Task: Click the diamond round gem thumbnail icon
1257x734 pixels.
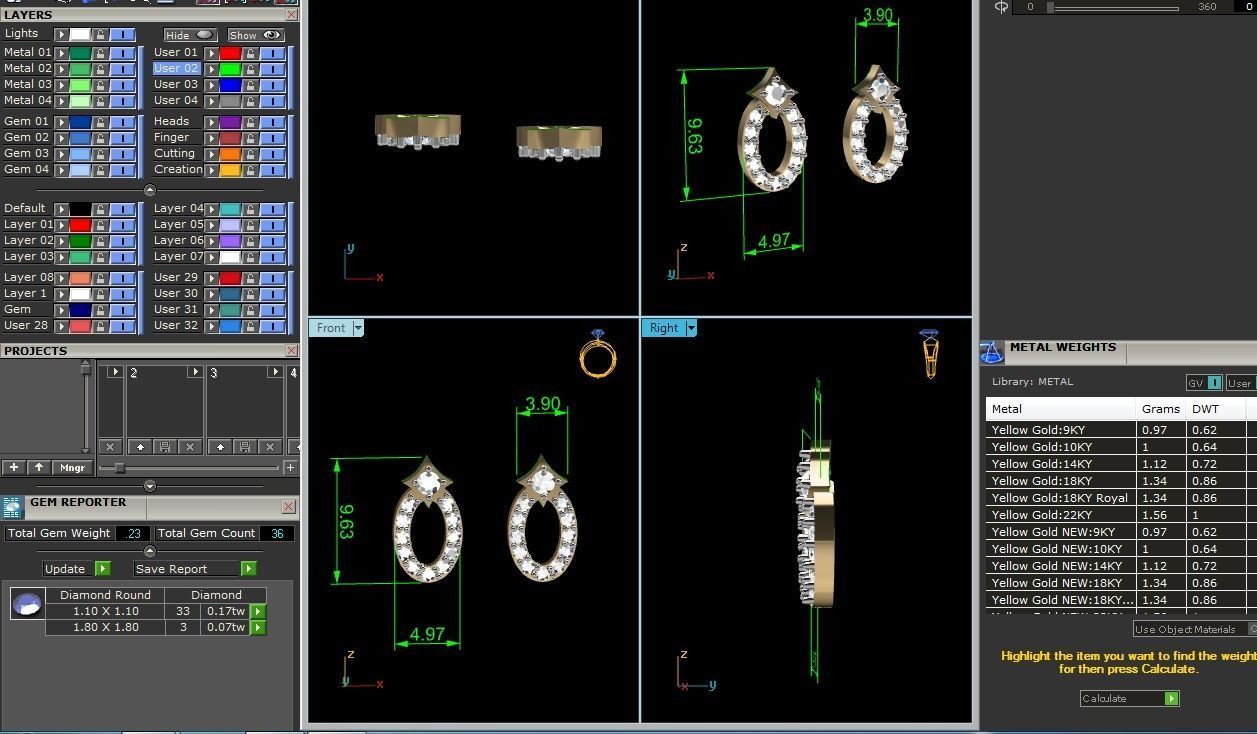Action: [x=27, y=604]
